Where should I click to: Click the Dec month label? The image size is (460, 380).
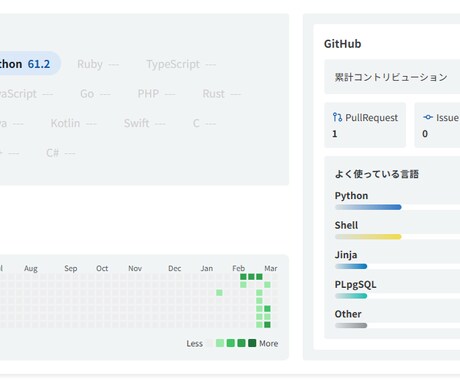(175, 269)
